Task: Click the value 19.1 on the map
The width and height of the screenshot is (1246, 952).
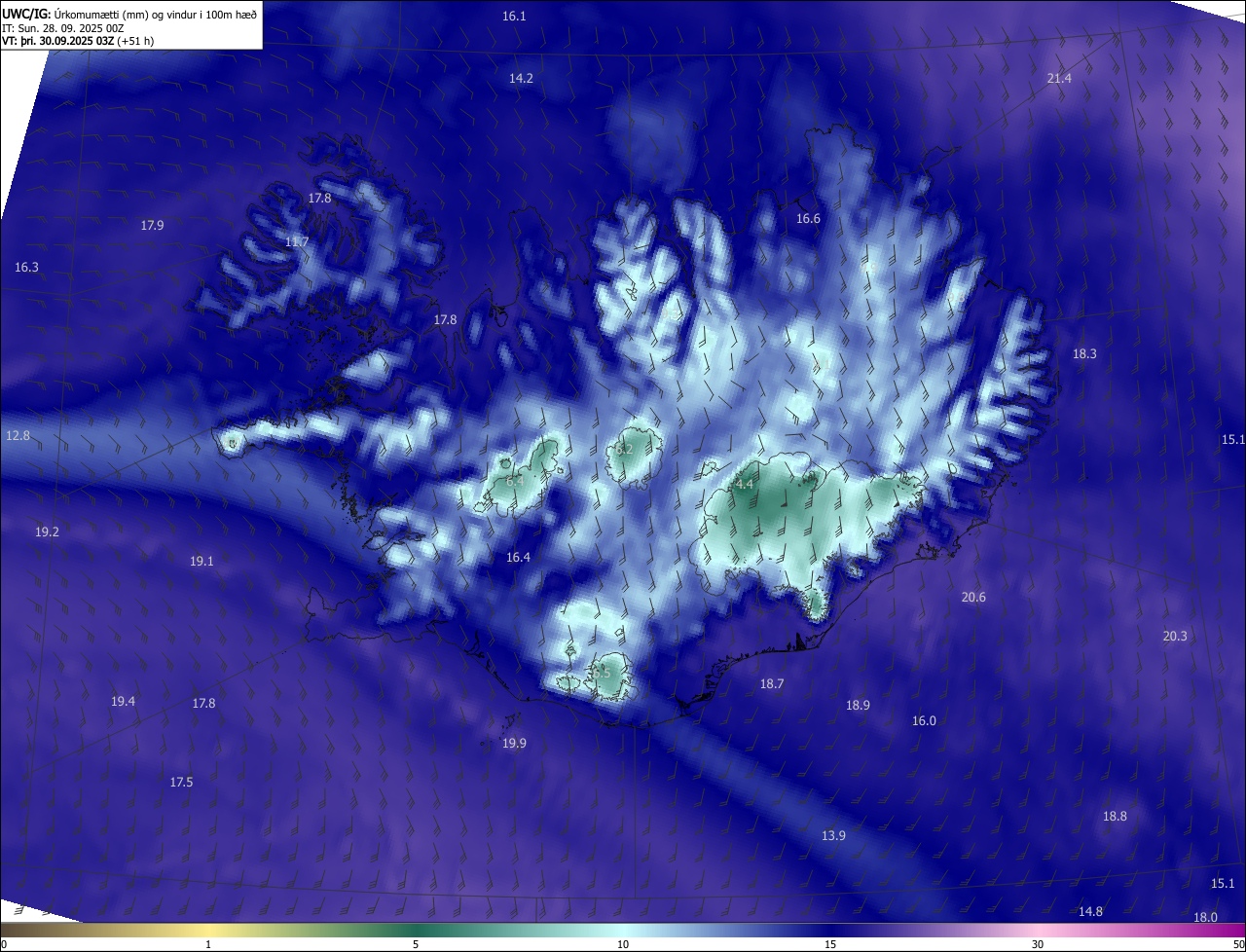Action: click(x=202, y=562)
